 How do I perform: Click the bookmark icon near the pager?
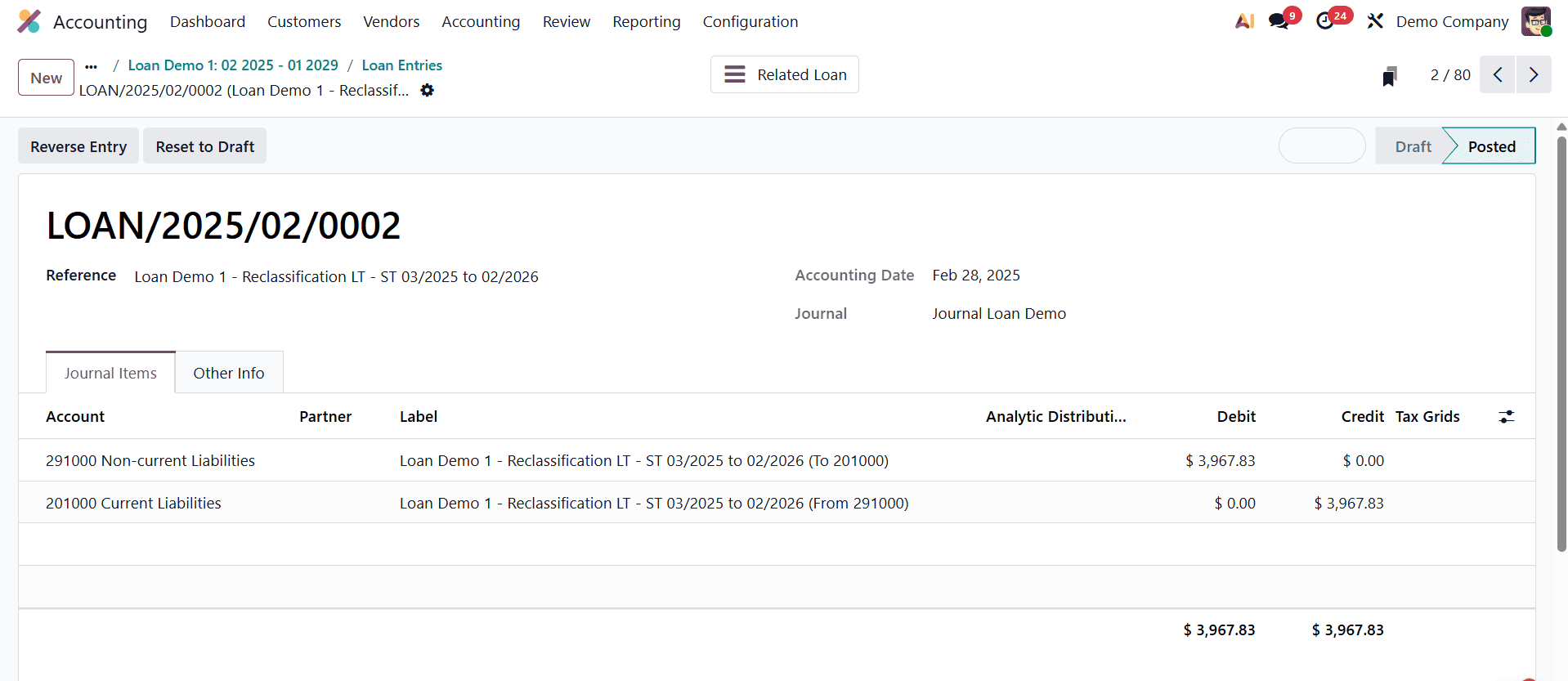pos(1389,76)
